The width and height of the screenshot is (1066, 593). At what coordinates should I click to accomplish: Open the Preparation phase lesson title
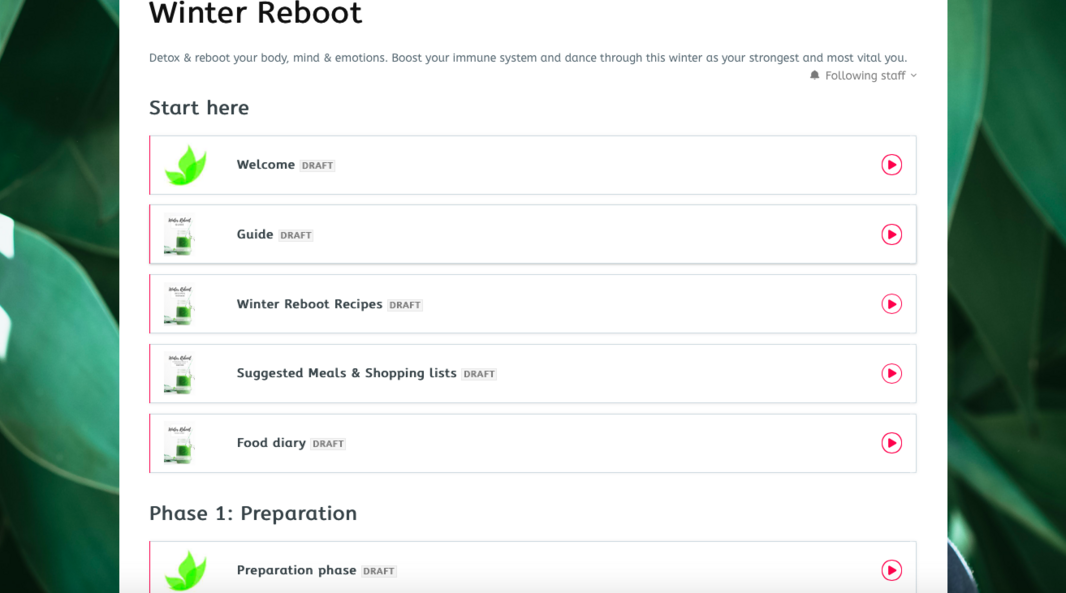point(296,570)
